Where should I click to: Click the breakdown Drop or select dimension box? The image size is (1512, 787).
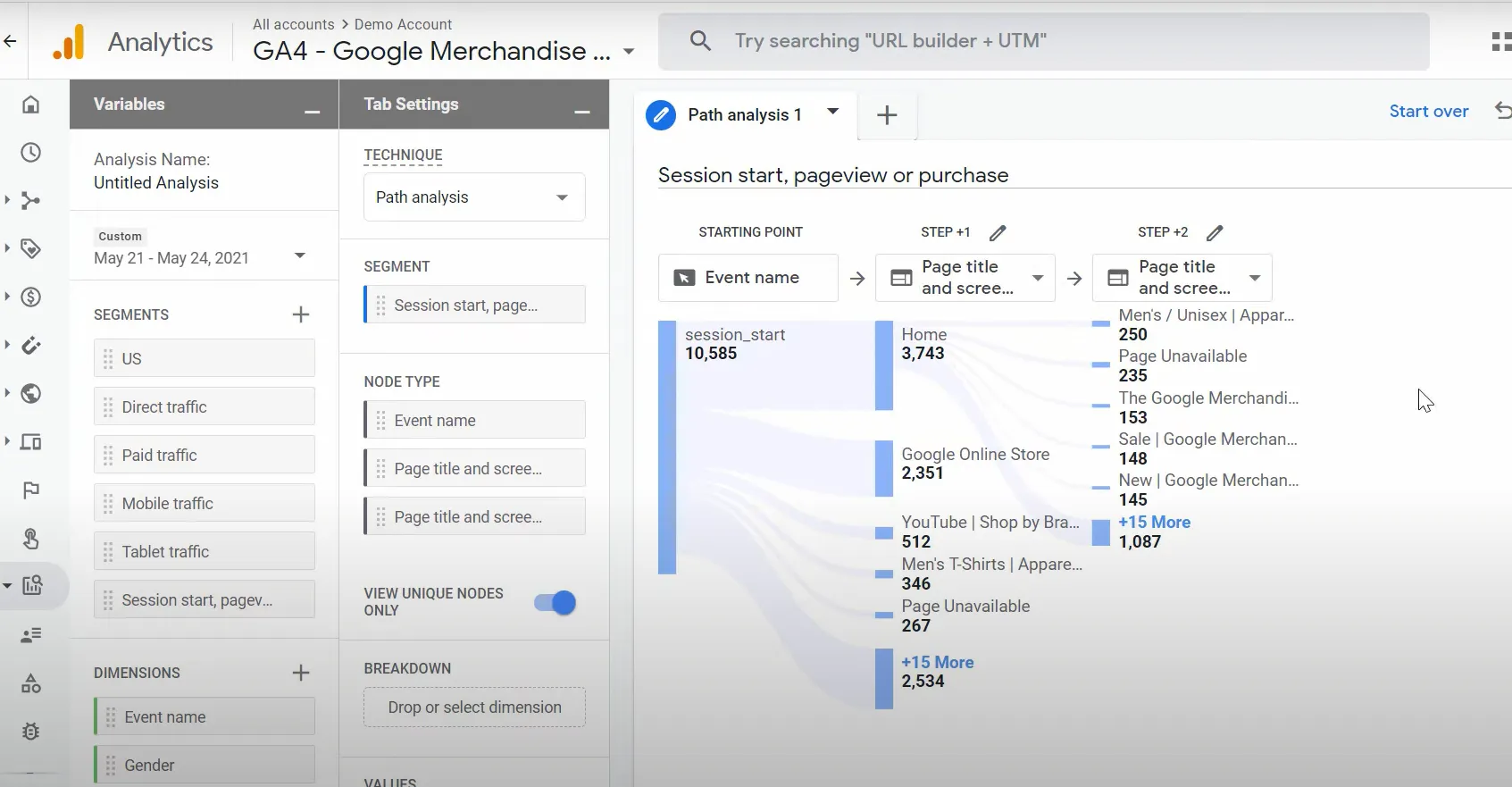point(474,707)
